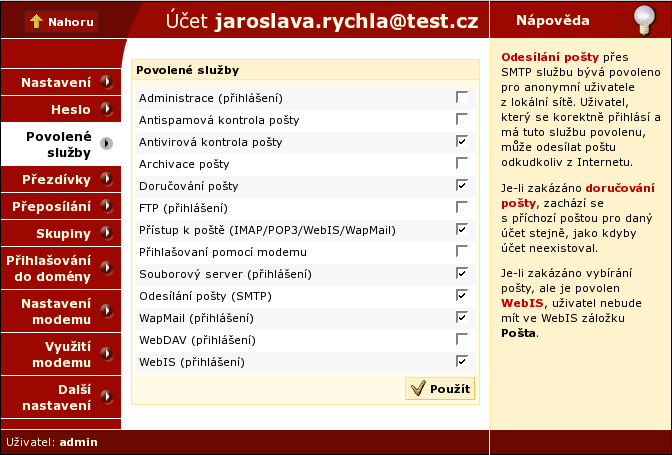Click the checkmark icon on the Použít button
This screenshot has width=672, height=455.
tap(418, 388)
